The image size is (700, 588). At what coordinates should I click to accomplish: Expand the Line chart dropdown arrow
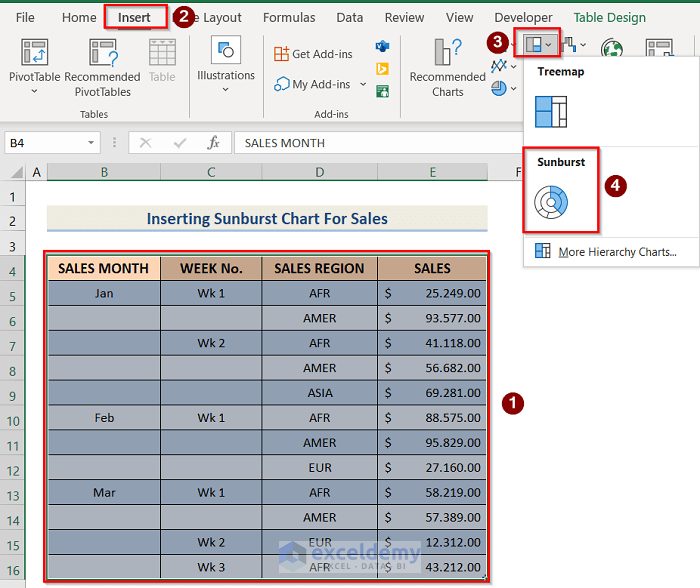click(513, 67)
